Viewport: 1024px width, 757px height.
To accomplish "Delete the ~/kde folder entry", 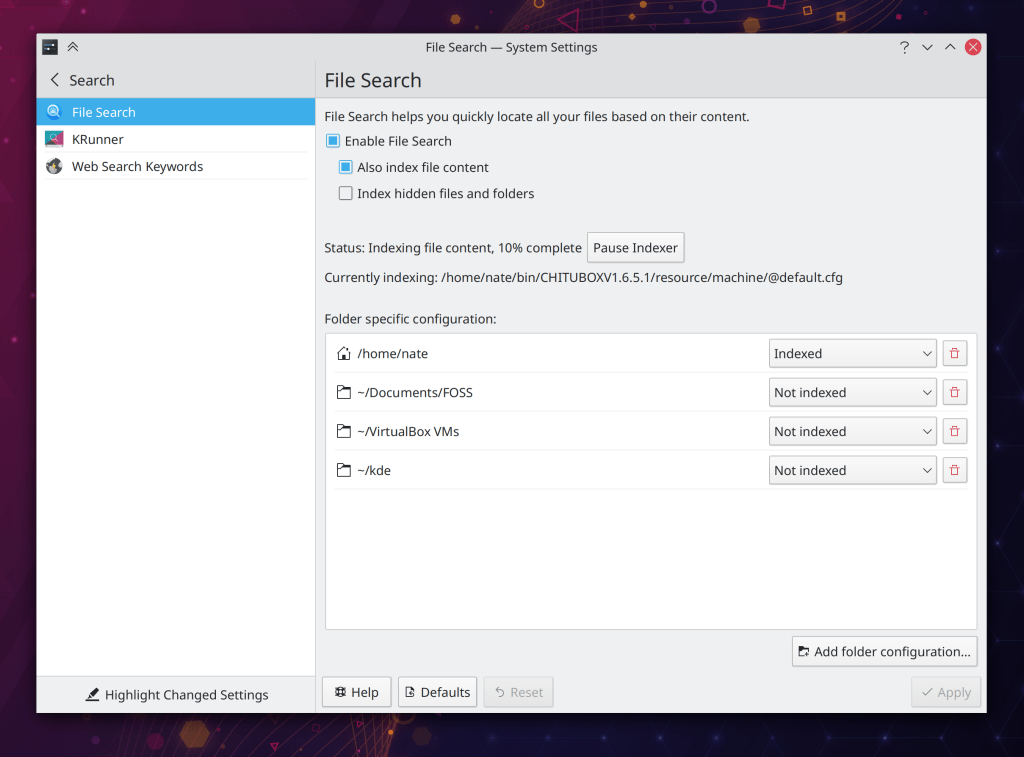I will pyautogui.click(x=954, y=471).
